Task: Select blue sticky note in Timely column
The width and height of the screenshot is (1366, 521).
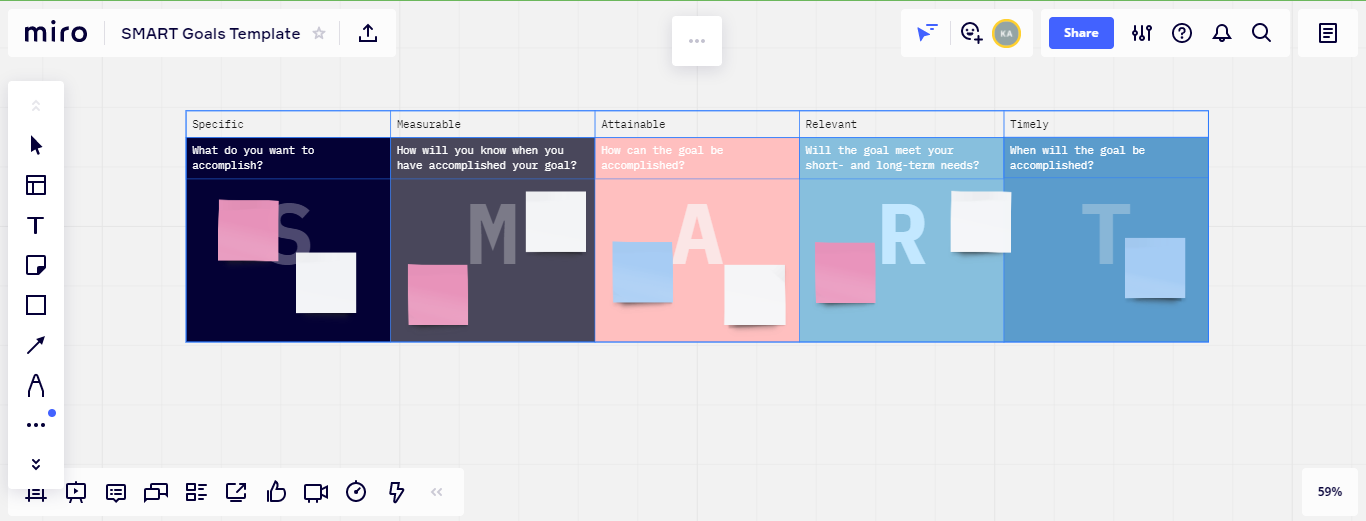Action: (x=1155, y=268)
